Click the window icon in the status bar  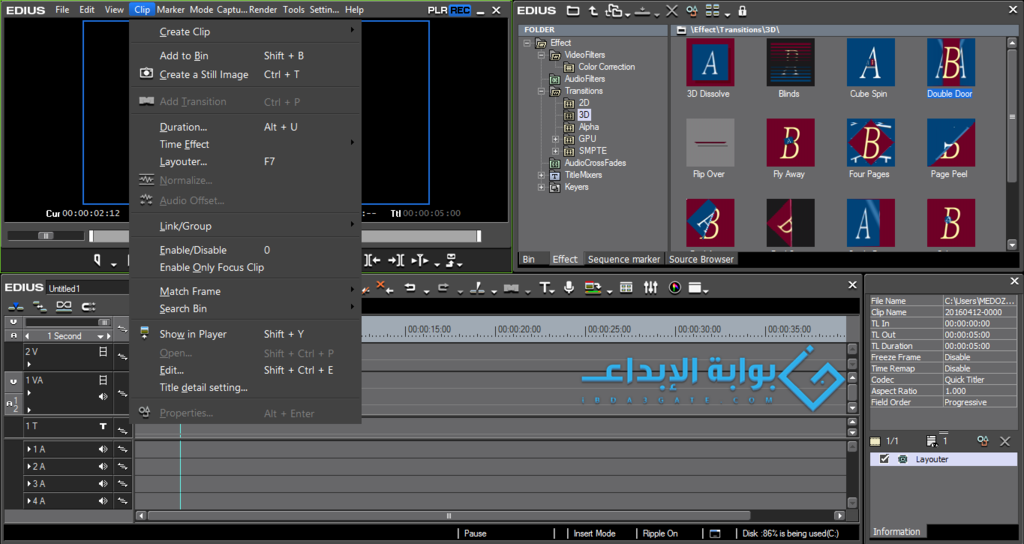715,534
